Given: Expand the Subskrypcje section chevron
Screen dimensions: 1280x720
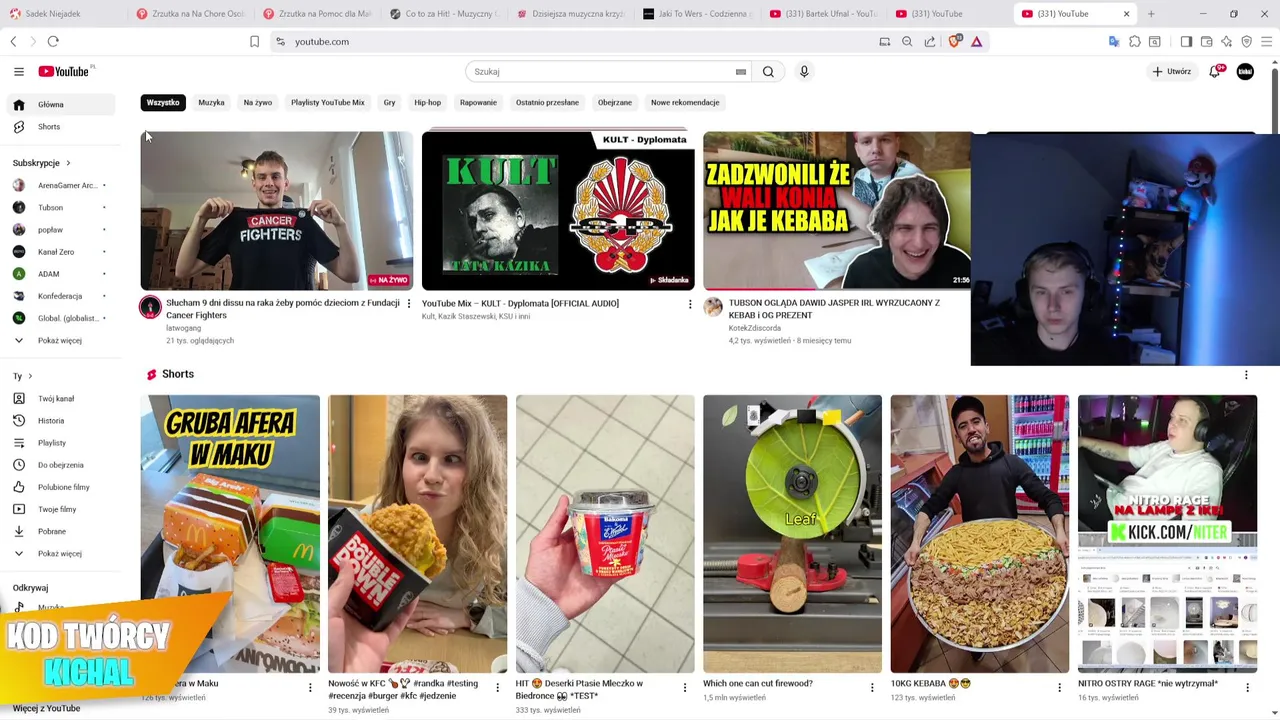Looking at the screenshot, I should (68, 163).
